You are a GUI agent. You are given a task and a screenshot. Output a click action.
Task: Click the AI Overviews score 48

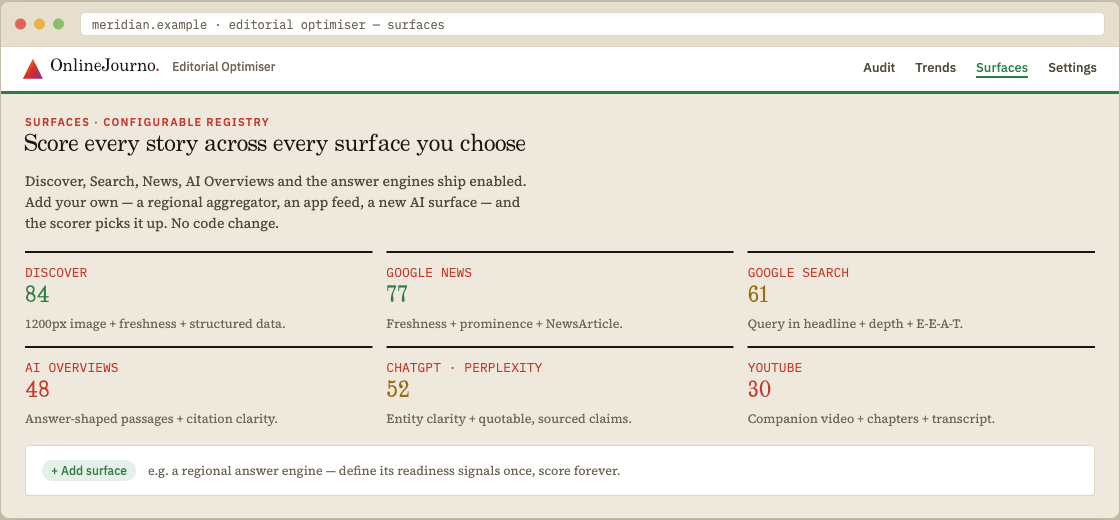pyautogui.click(x=37, y=389)
